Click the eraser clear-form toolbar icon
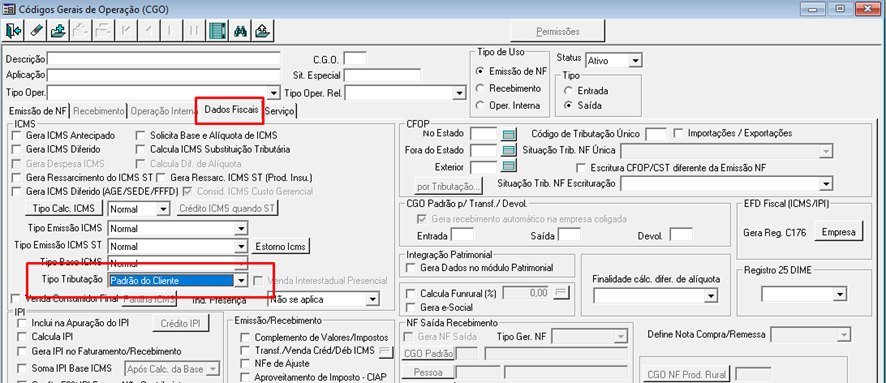The height and width of the screenshot is (383, 886). (x=35, y=31)
